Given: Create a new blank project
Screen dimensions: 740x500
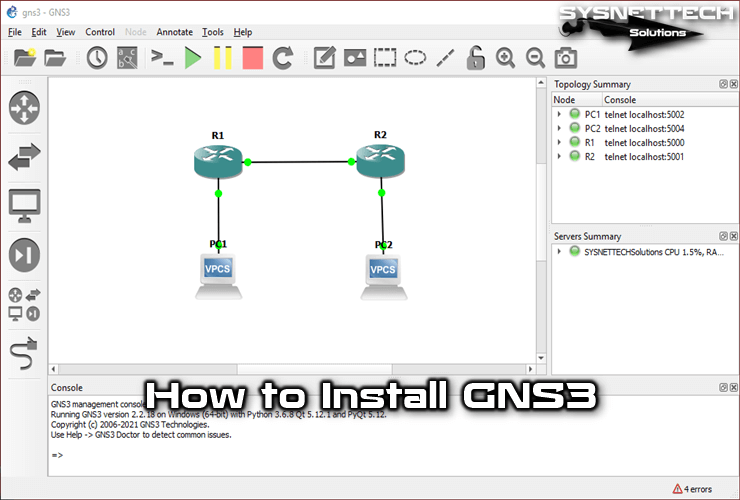Looking at the screenshot, I should tap(25, 58).
